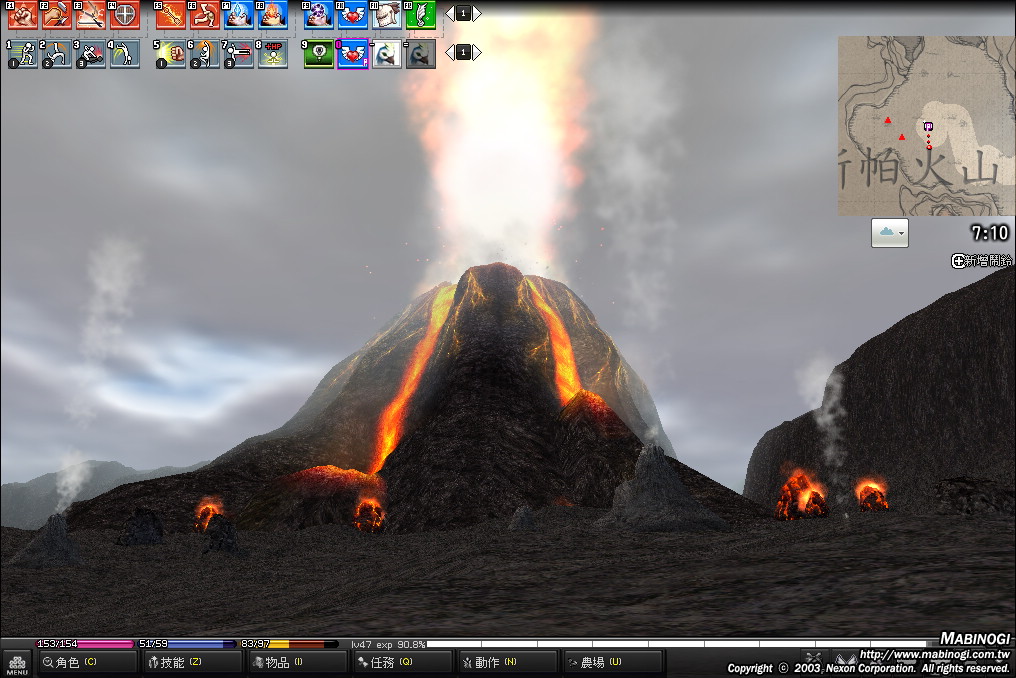Go to previous page of bottom hotkey bar
Viewport: 1016px width, 678px height.
pos(450,52)
